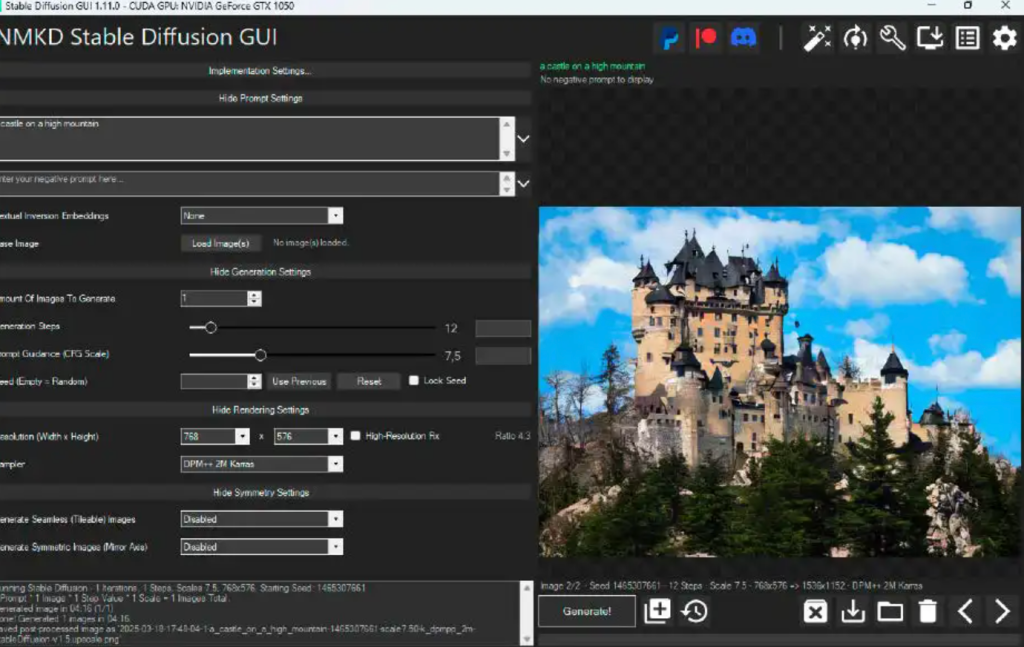The width and height of the screenshot is (1024, 647).
Task: Open the prompt history clock icon
Action: [x=695, y=611]
